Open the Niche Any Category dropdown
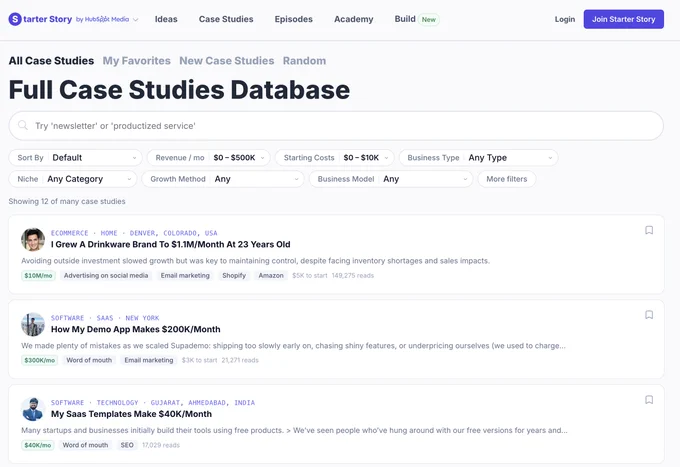Image resolution: width=680 pixels, height=467 pixels. pos(73,179)
